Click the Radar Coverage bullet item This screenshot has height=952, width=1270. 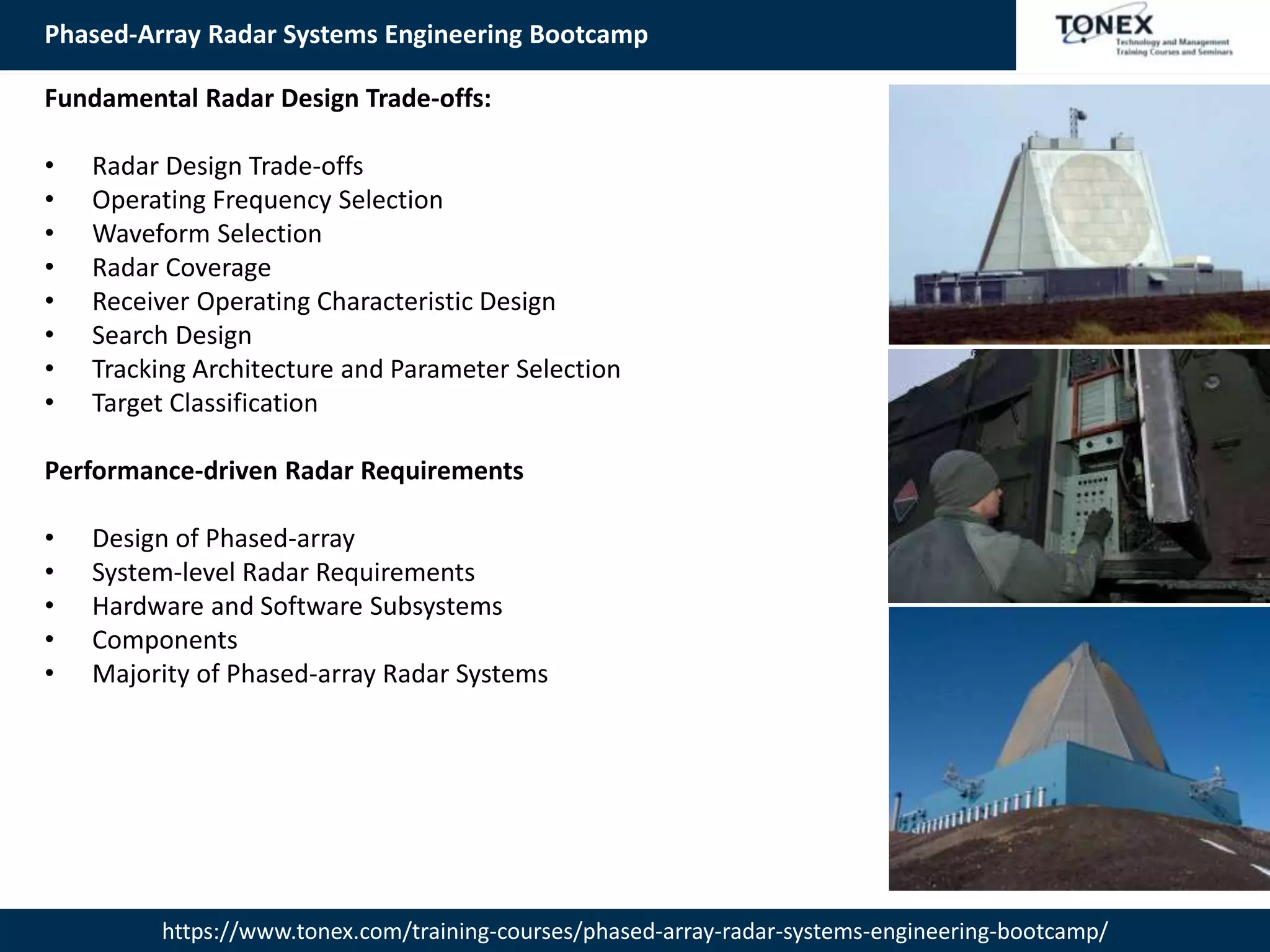181,268
